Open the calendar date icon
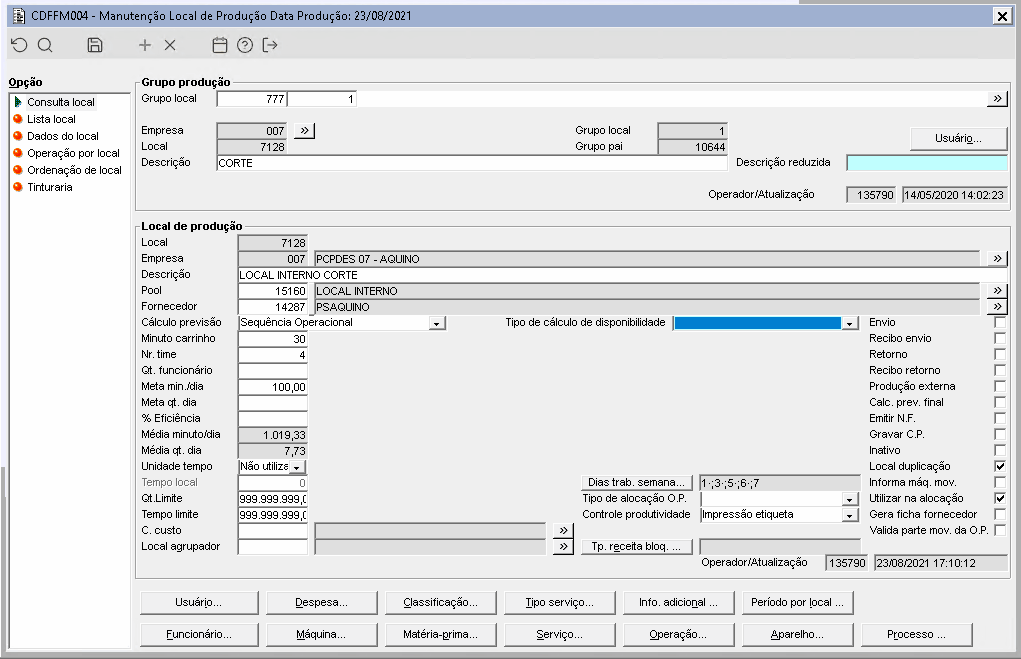This screenshot has width=1021, height=659. tap(220, 45)
